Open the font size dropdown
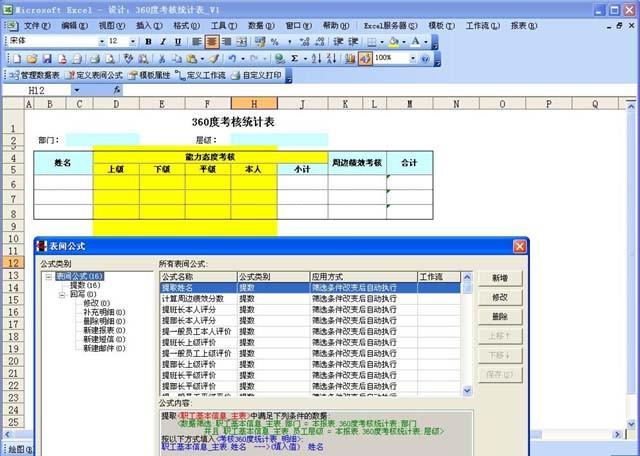Image resolution: width=640 pixels, height=456 pixels. [x=133, y=42]
